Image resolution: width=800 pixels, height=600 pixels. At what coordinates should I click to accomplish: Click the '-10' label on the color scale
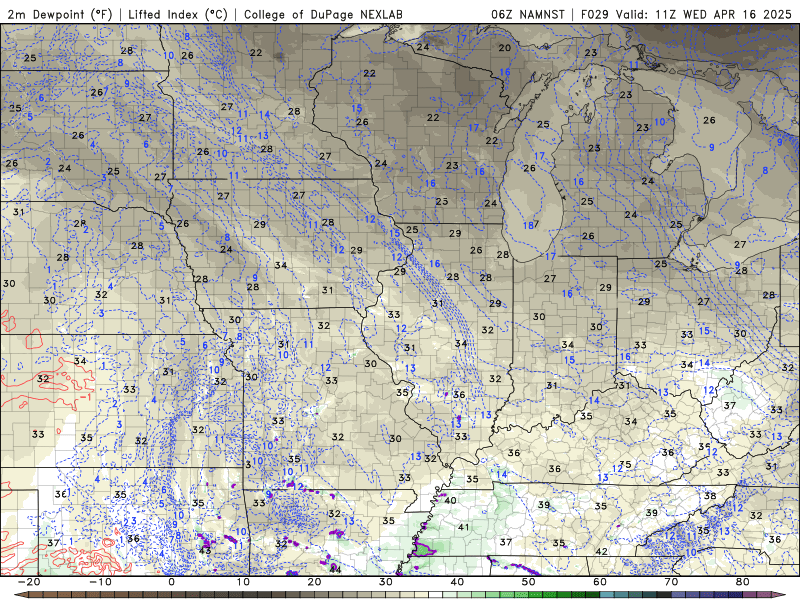(100, 582)
